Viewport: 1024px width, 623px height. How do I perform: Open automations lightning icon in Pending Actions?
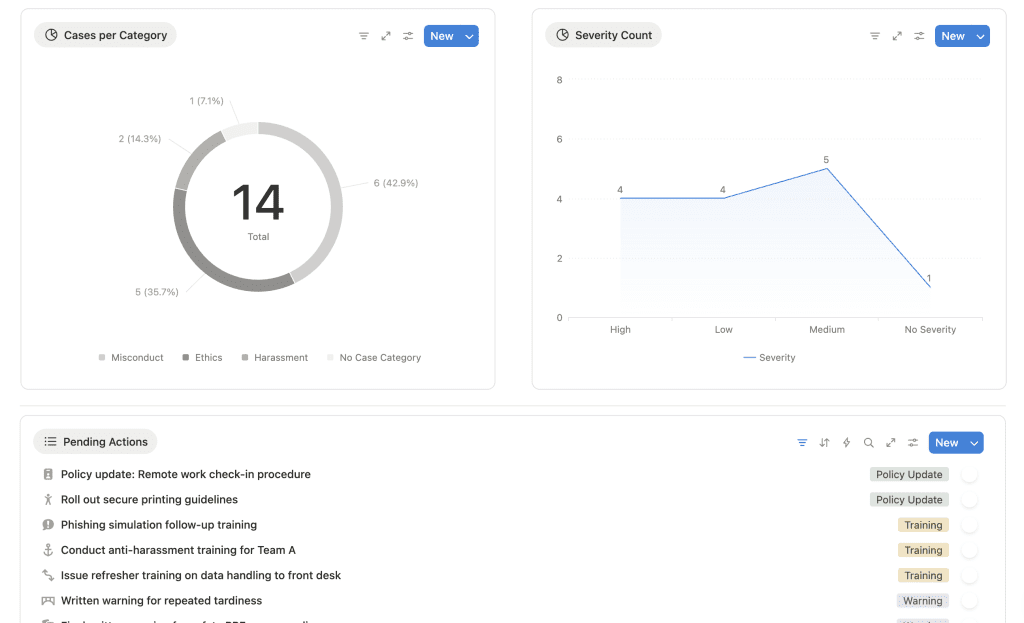point(846,443)
